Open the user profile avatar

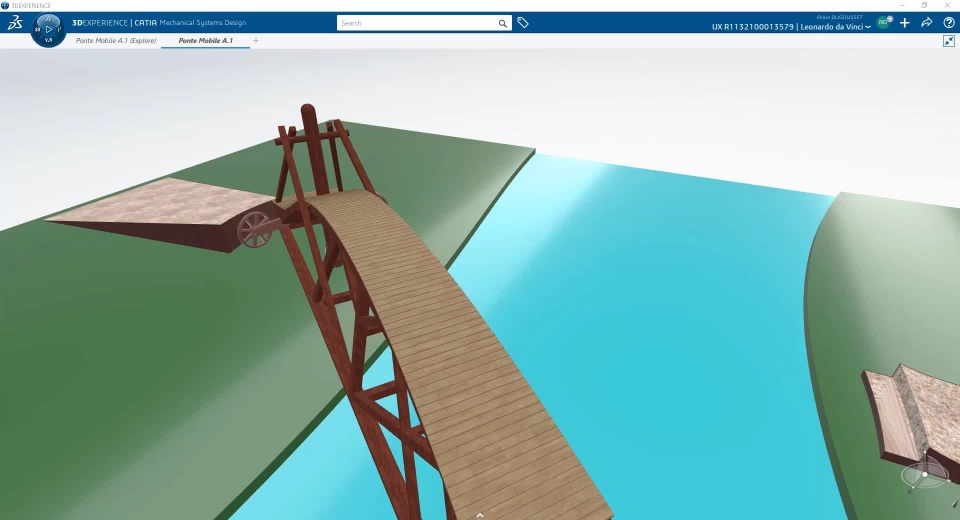[x=883, y=23]
